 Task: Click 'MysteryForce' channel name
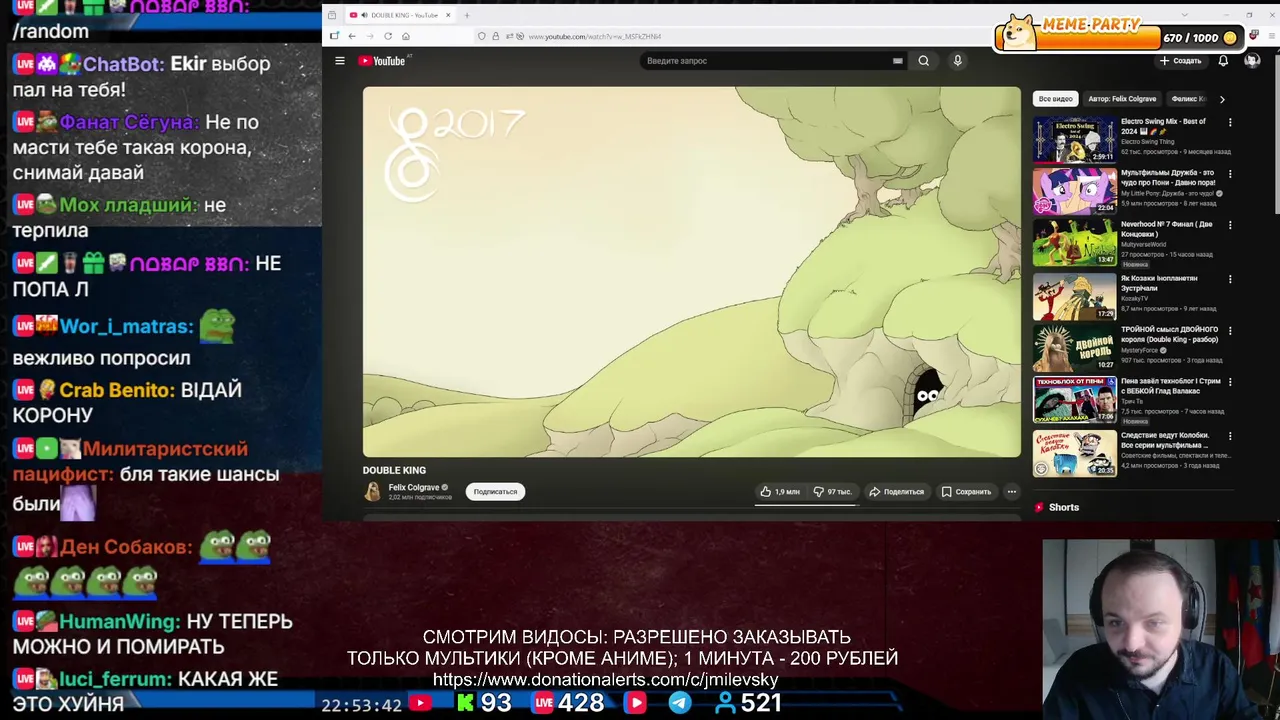[1140, 351]
